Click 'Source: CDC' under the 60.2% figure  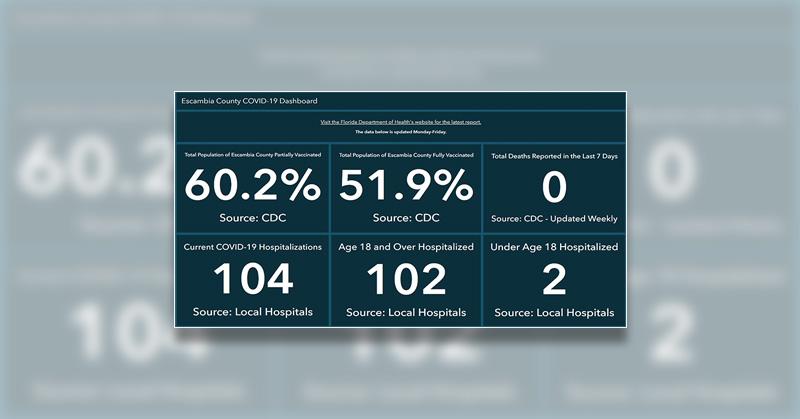click(x=252, y=218)
